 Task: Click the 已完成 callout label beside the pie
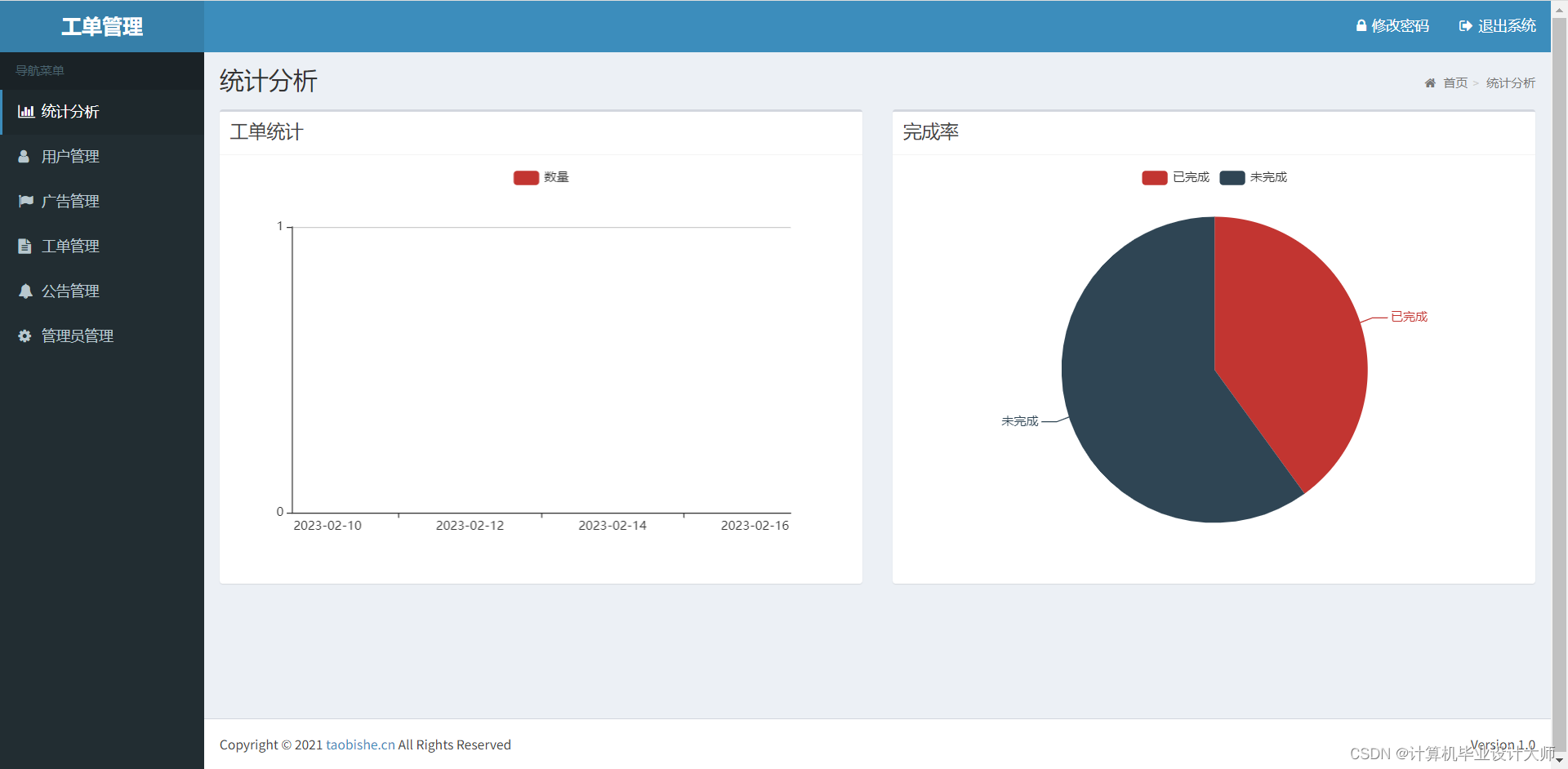pyautogui.click(x=1409, y=317)
